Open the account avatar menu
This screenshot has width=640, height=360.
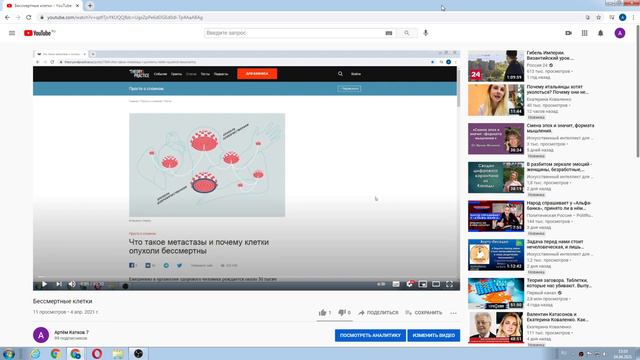point(620,33)
